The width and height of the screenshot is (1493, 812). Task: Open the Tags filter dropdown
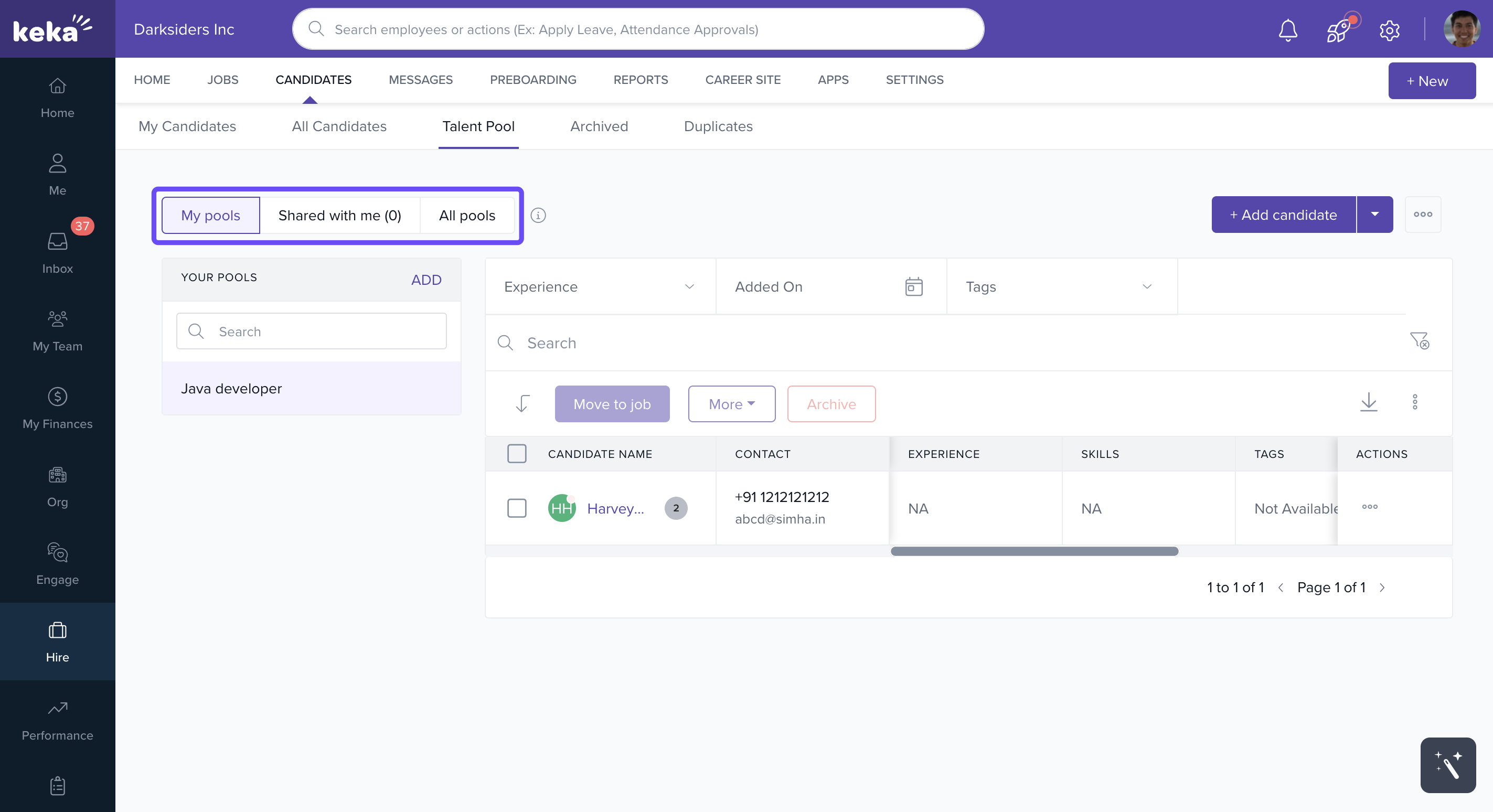[1146, 287]
